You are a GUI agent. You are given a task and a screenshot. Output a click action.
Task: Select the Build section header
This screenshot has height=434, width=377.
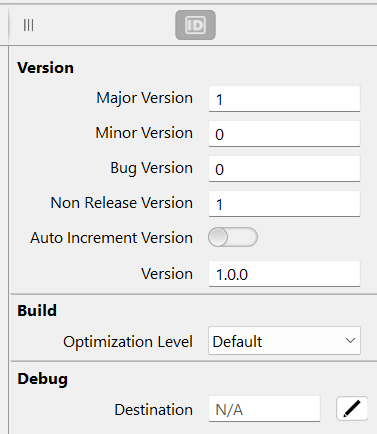point(37,310)
